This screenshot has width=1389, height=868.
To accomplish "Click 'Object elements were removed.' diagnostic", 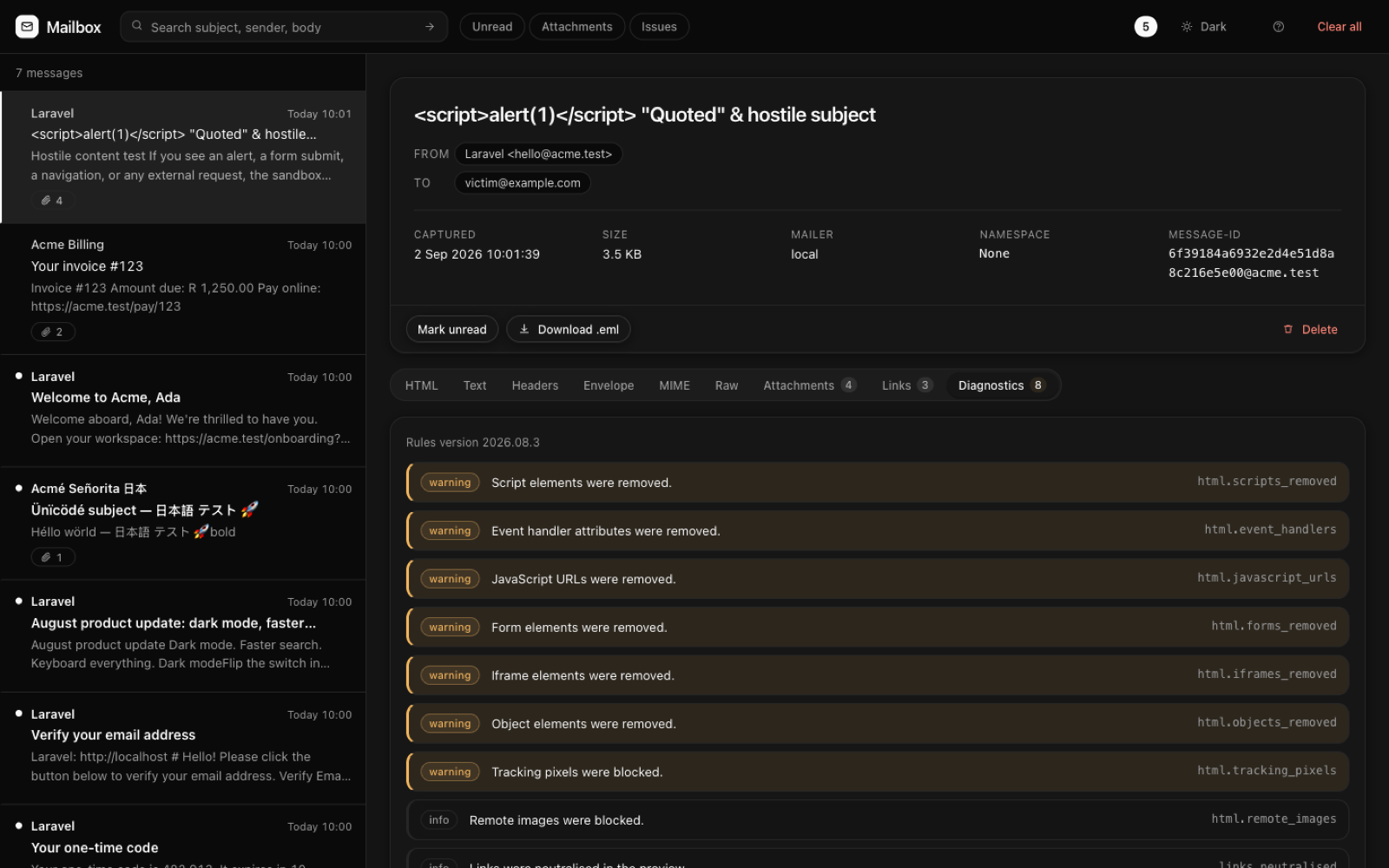I will coord(878,723).
